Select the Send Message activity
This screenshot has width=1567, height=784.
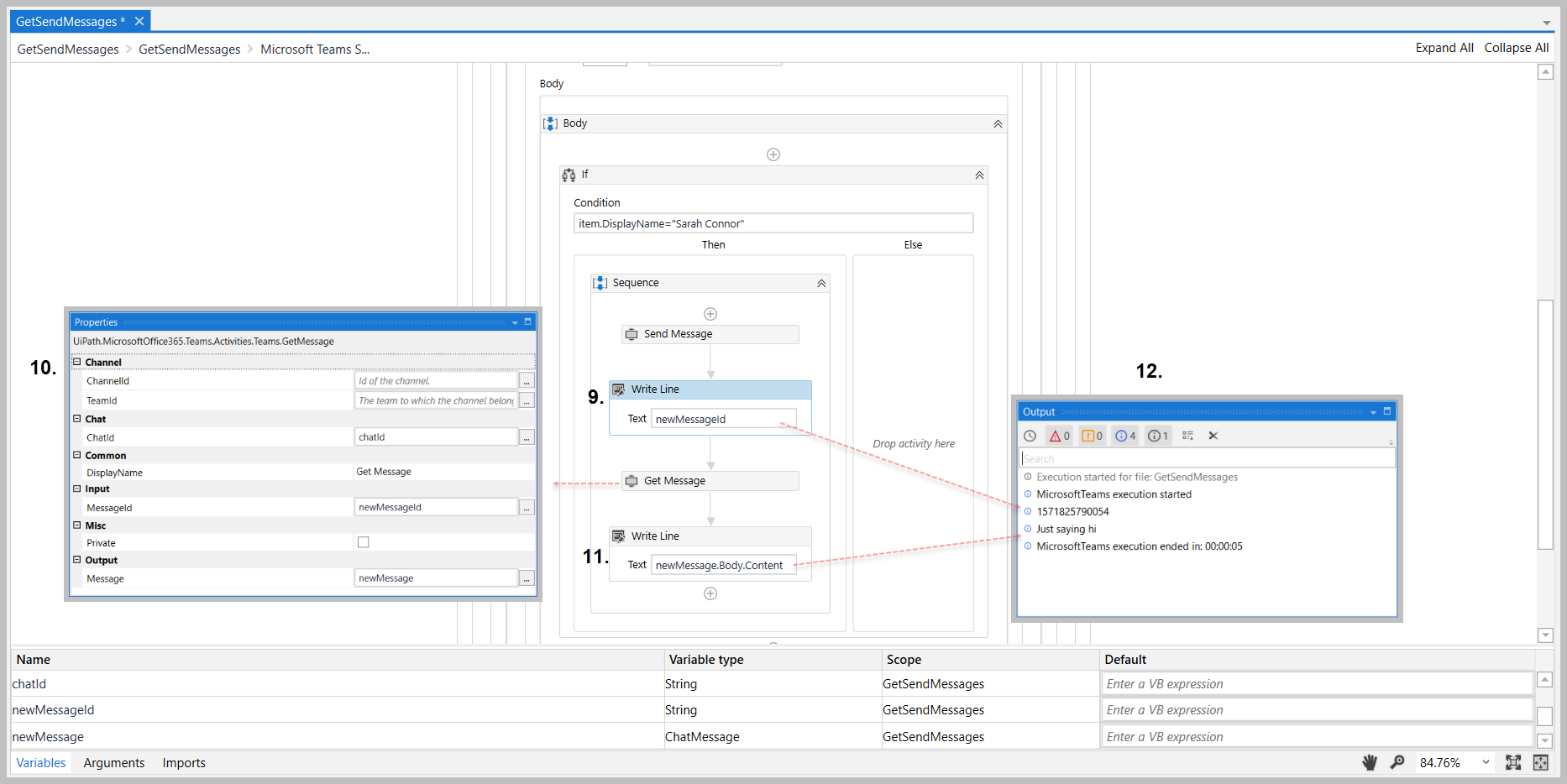click(x=710, y=334)
